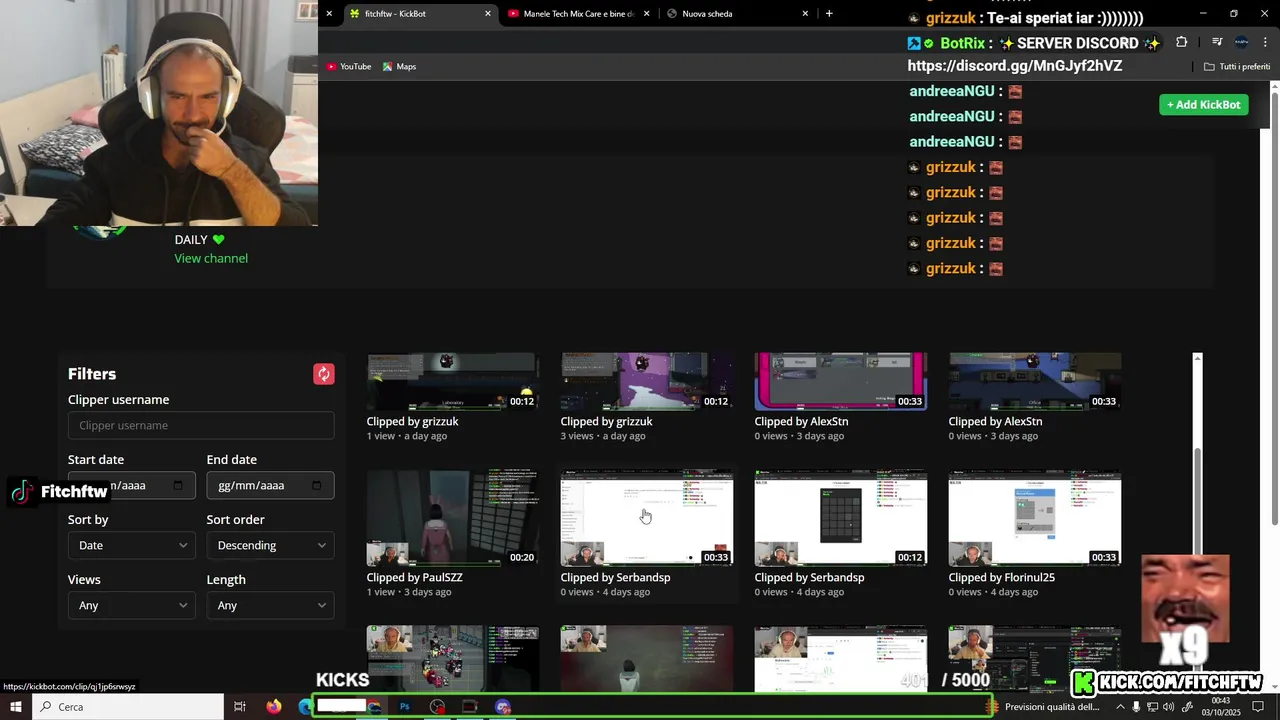Click the taskbar clock showing 00:43

(x=1220, y=707)
